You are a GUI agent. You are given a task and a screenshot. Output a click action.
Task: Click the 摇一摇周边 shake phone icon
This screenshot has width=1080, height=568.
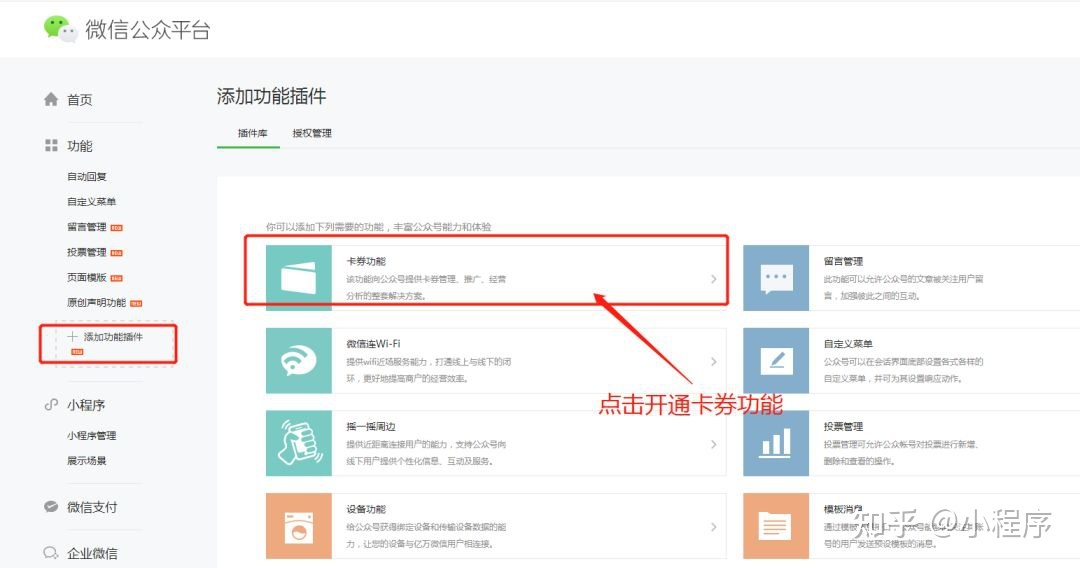click(x=298, y=443)
